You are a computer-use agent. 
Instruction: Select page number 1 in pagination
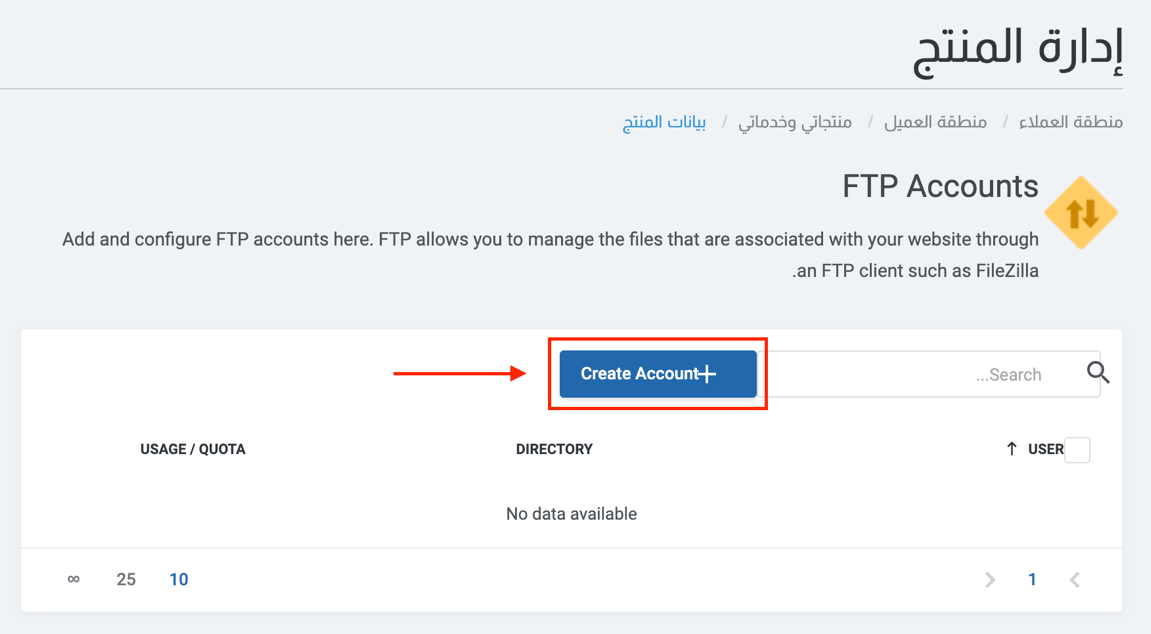point(1032,579)
